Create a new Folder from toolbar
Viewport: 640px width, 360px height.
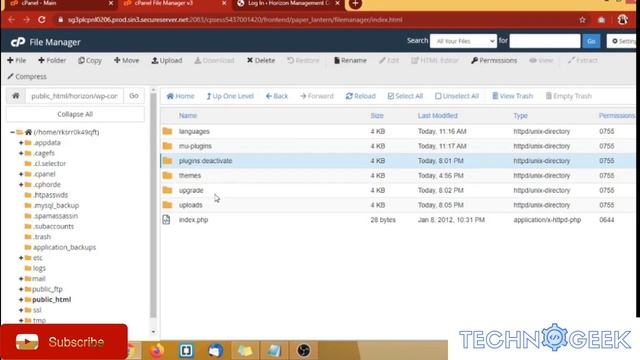[x=52, y=60]
